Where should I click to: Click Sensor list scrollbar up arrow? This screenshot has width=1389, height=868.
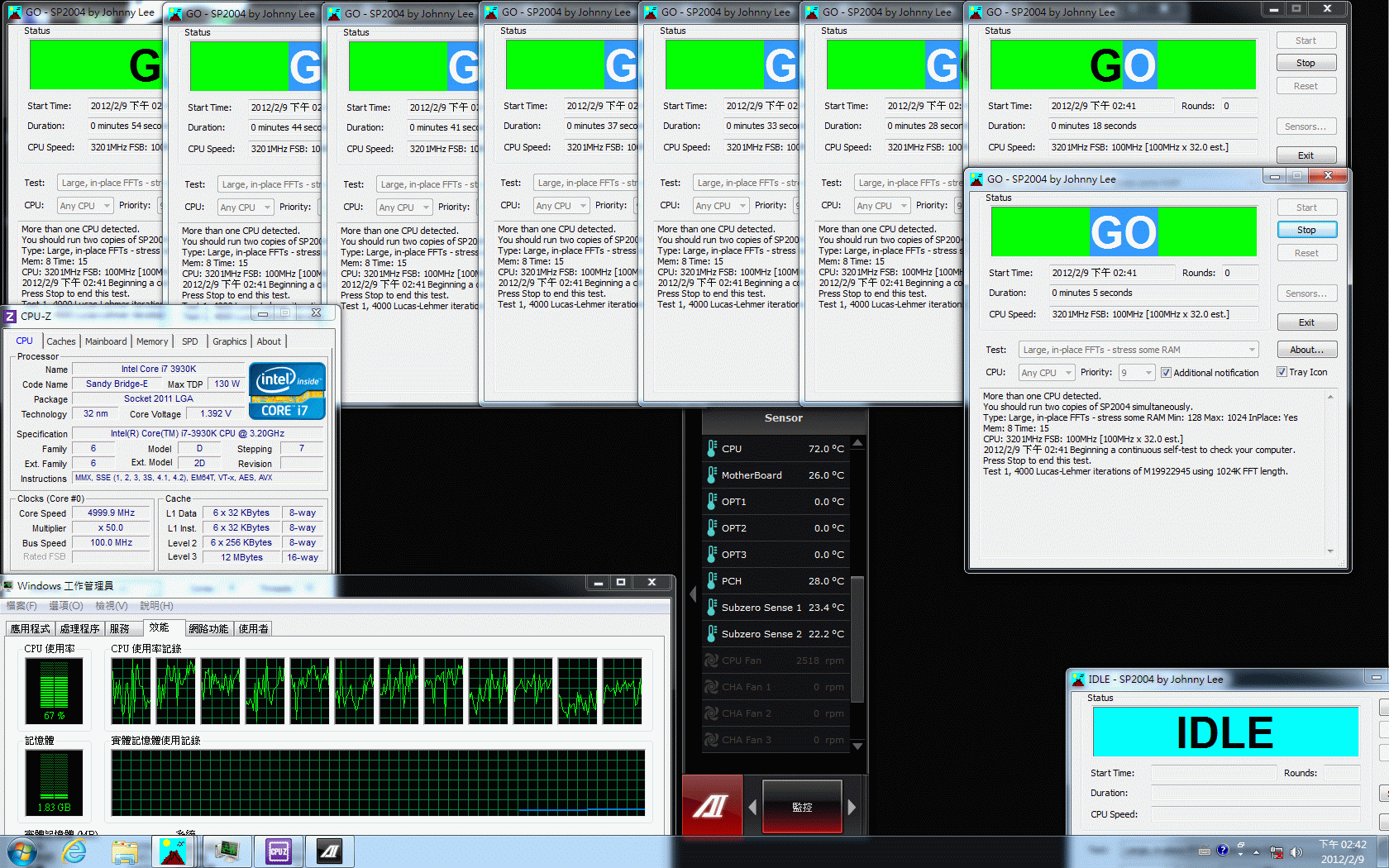(x=857, y=442)
